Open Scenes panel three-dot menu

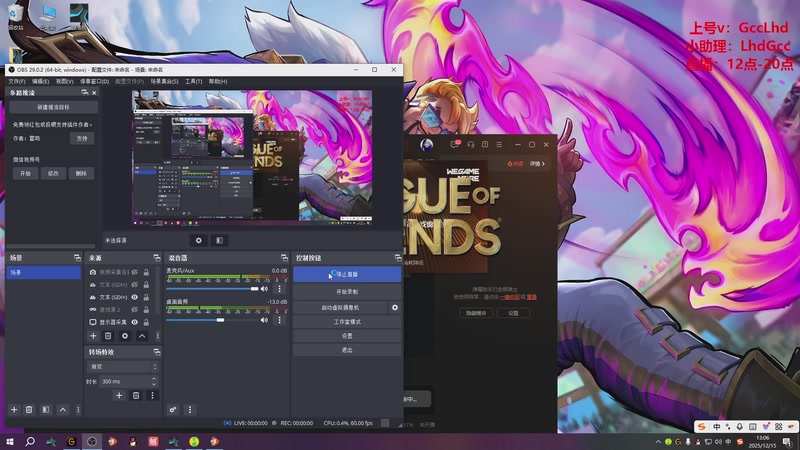tap(78, 409)
